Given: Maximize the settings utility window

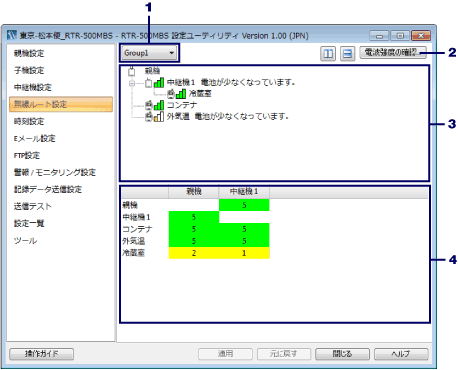Looking at the screenshot, I should [x=400, y=35].
